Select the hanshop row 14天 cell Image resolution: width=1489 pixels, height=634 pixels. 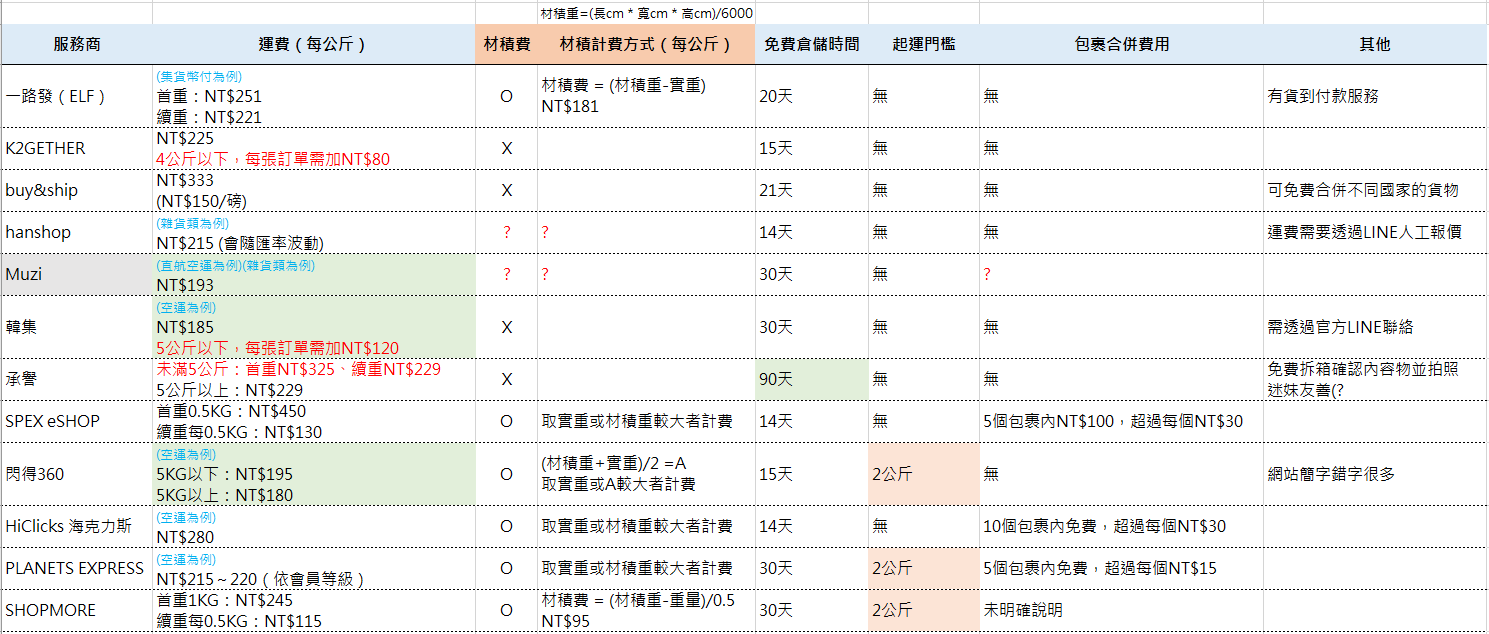coord(812,232)
